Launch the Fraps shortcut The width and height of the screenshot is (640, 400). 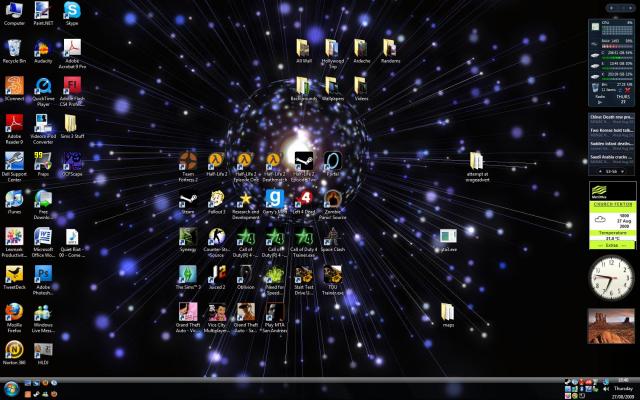click(x=43, y=163)
